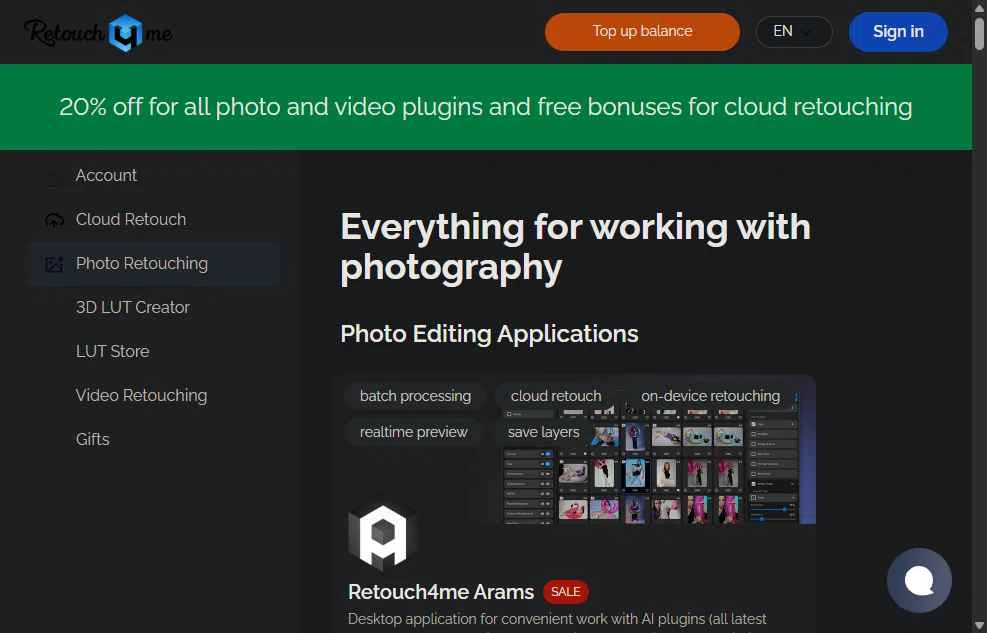Click the batch processing tag
Image resolution: width=987 pixels, height=633 pixels.
click(415, 396)
